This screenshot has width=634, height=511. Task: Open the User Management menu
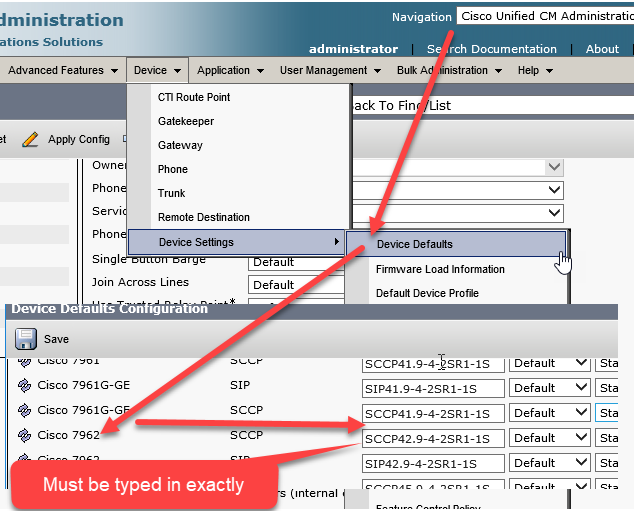[x=329, y=71]
